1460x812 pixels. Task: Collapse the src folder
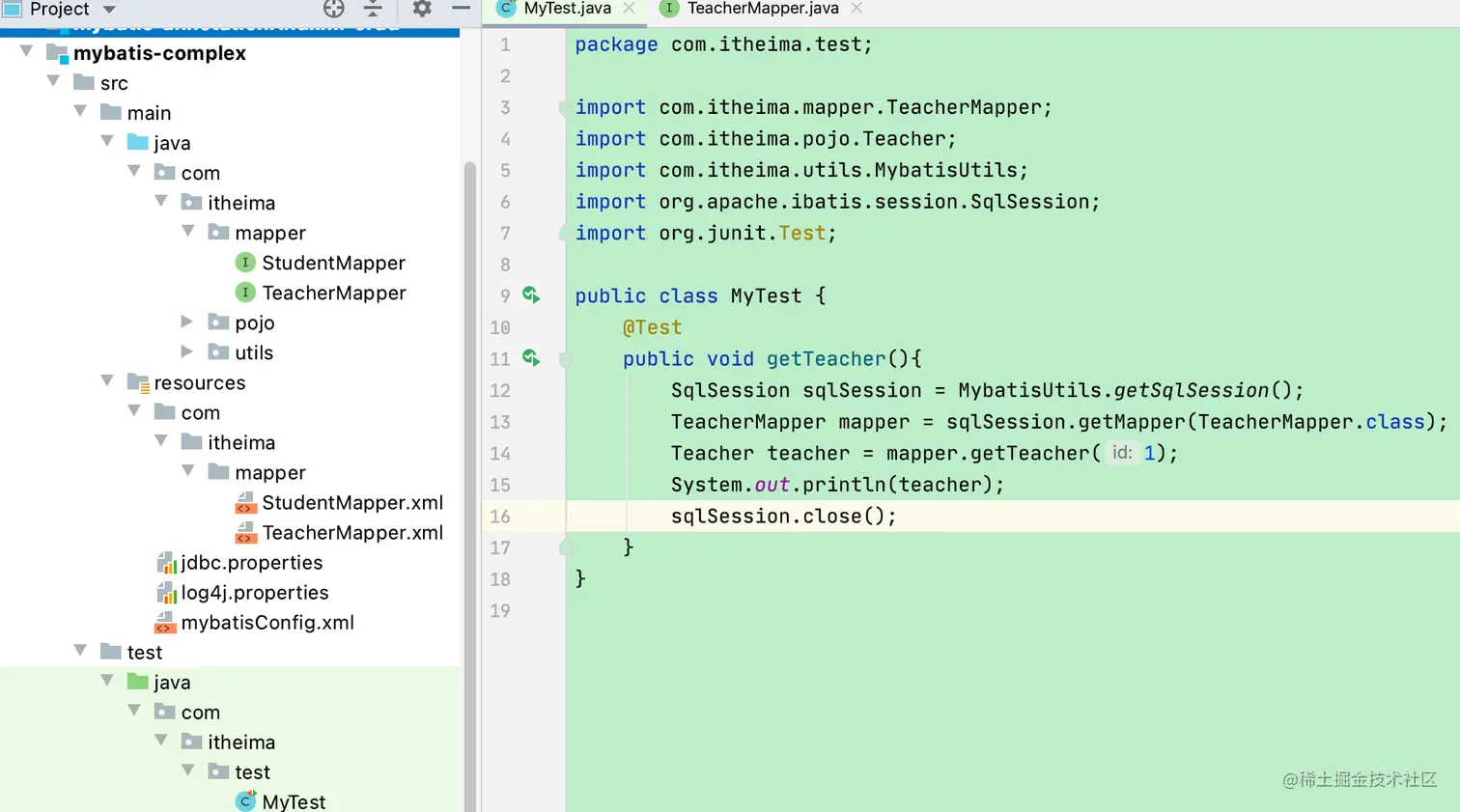(54, 82)
